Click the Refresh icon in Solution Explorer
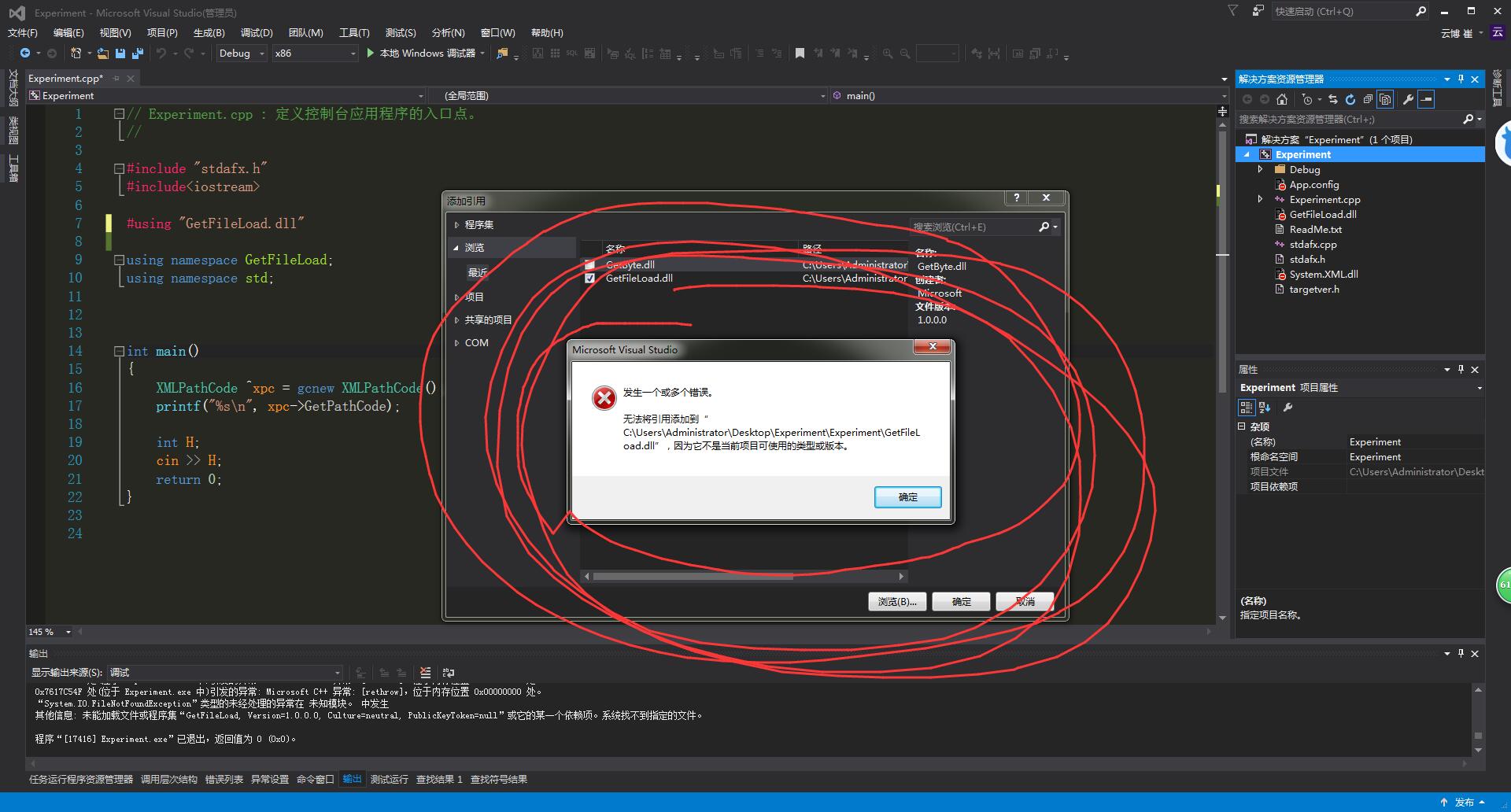This screenshot has height=812, width=1511. coord(1350,99)
